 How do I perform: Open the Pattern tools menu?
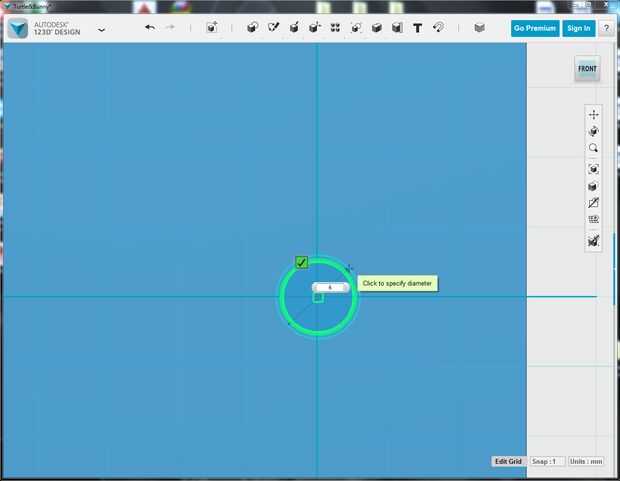[x=335, y=27]
